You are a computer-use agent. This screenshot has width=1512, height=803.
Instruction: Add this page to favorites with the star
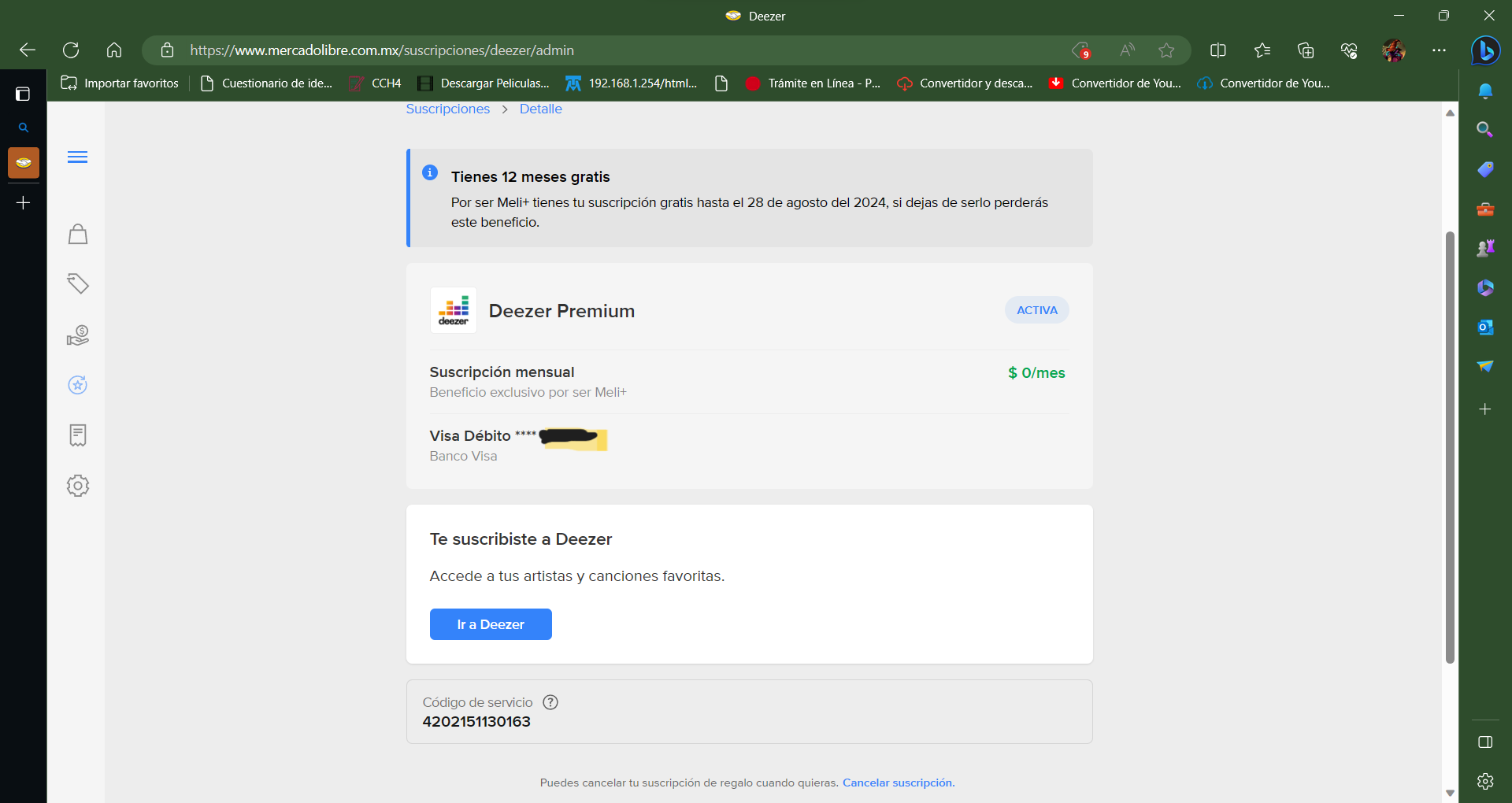(x=1166, y=50)
